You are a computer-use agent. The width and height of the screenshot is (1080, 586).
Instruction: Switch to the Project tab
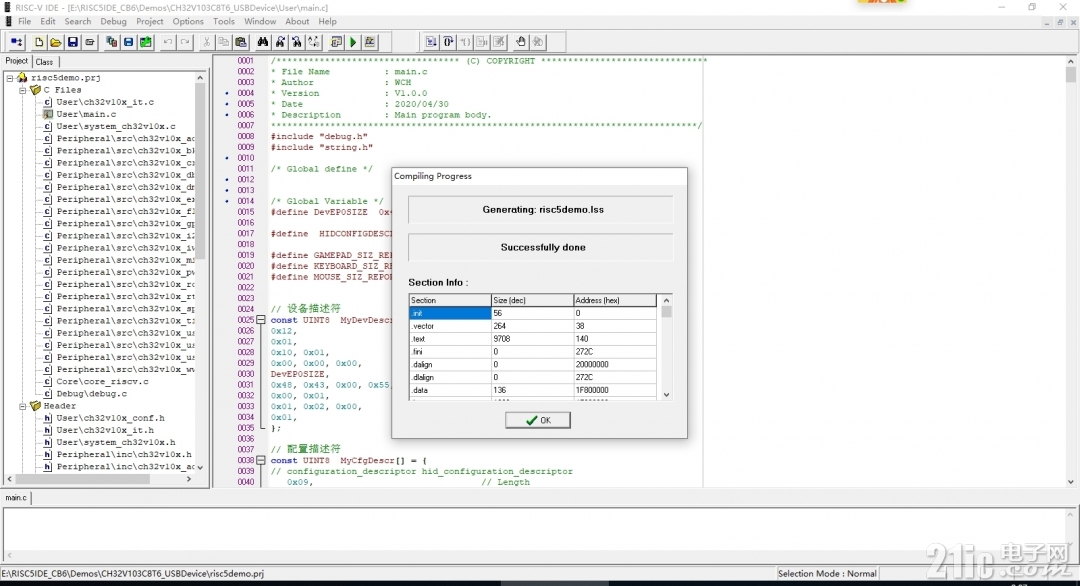tap(17, 61)
